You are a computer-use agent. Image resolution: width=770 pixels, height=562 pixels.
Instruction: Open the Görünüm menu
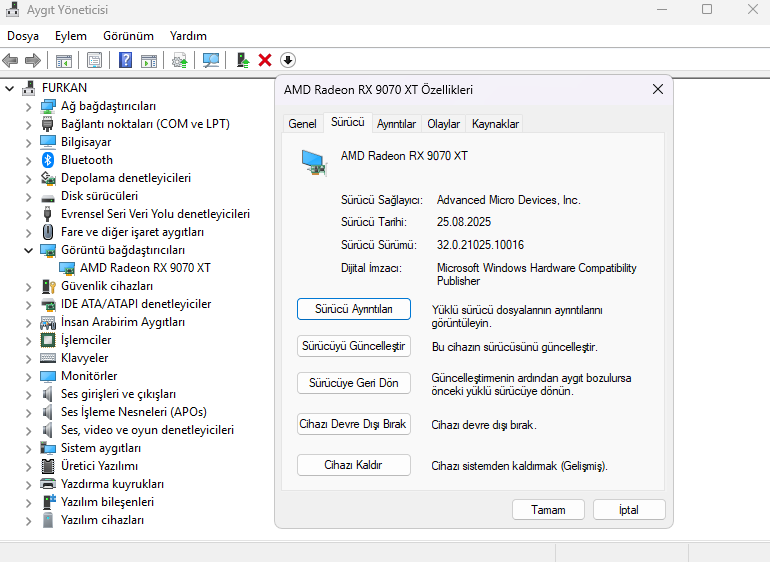pos(128,36)
